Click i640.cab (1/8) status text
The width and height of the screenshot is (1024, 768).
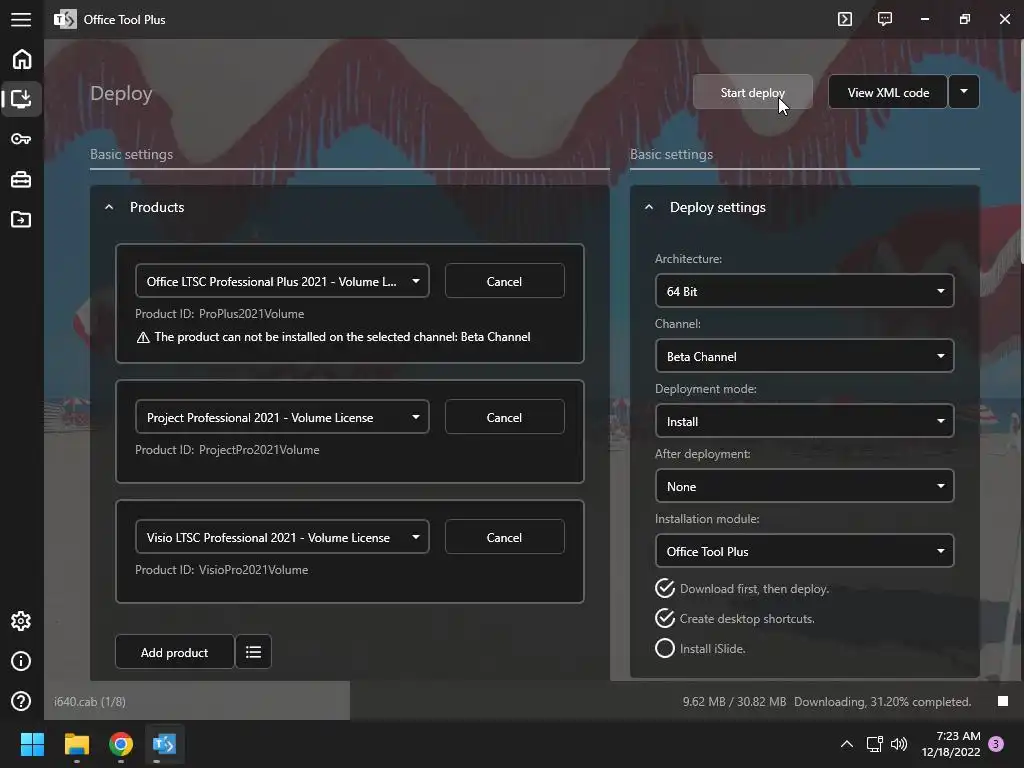(x=89, y=701)
